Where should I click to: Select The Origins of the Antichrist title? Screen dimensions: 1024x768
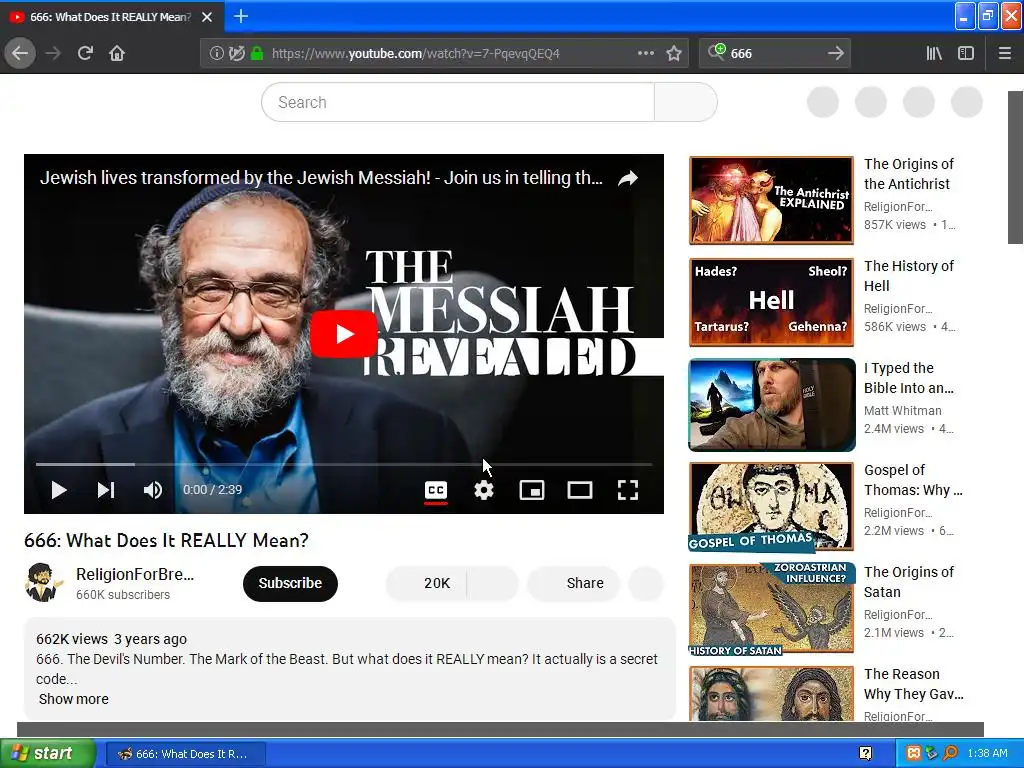(908, 174)
